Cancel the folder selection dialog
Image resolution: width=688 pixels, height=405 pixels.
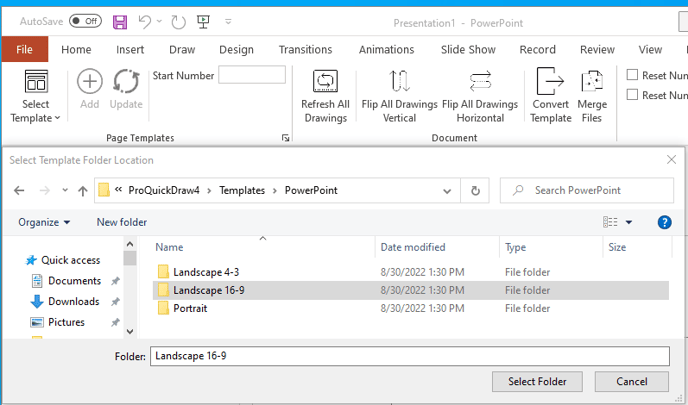tap(631, 382)
